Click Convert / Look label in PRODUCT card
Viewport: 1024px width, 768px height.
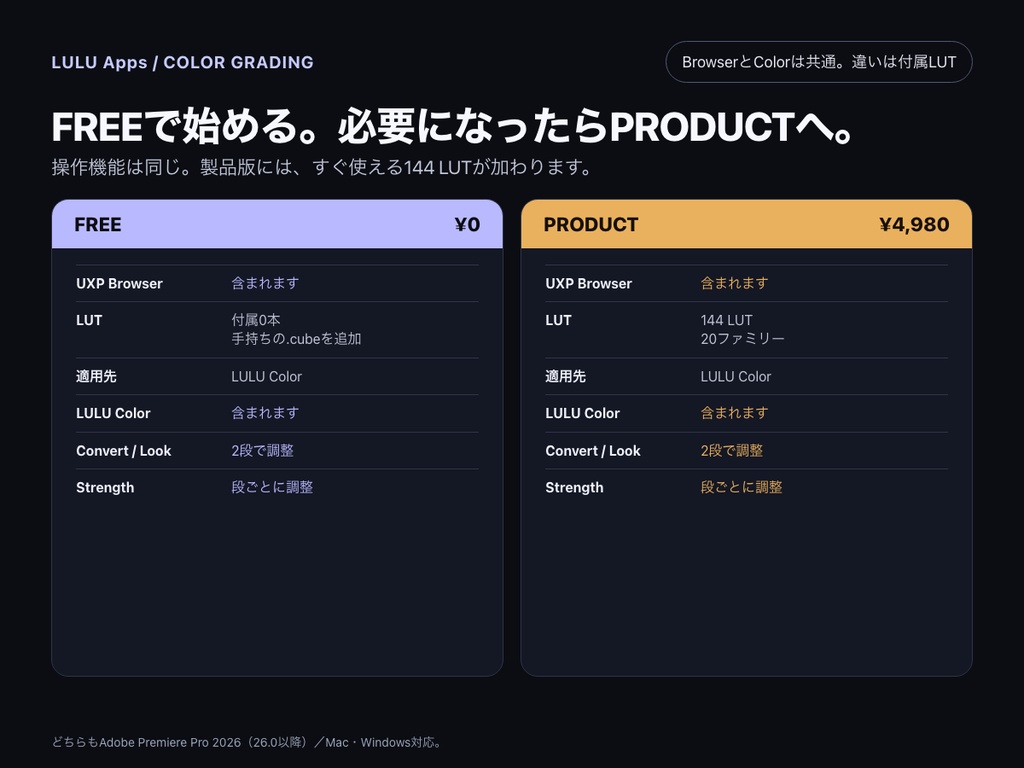click(593, 451)
